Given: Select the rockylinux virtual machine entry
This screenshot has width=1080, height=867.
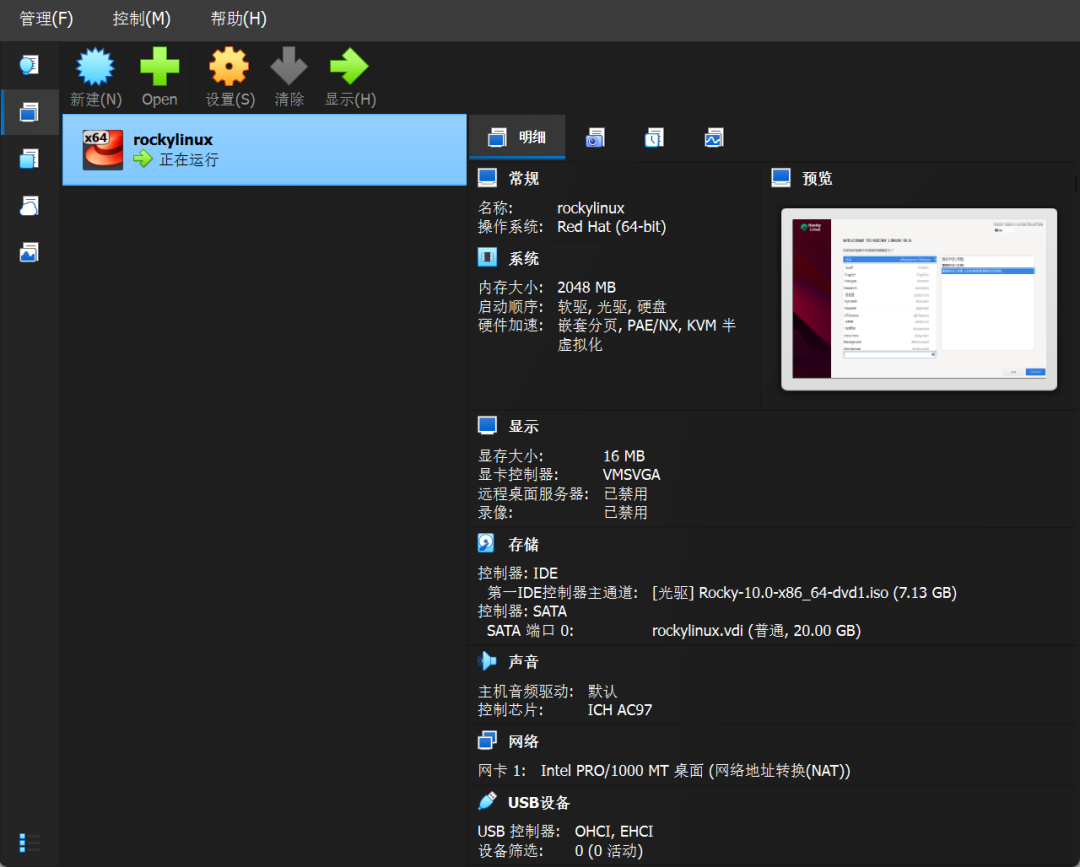Looking at the screenshot, I should [264, 149].
